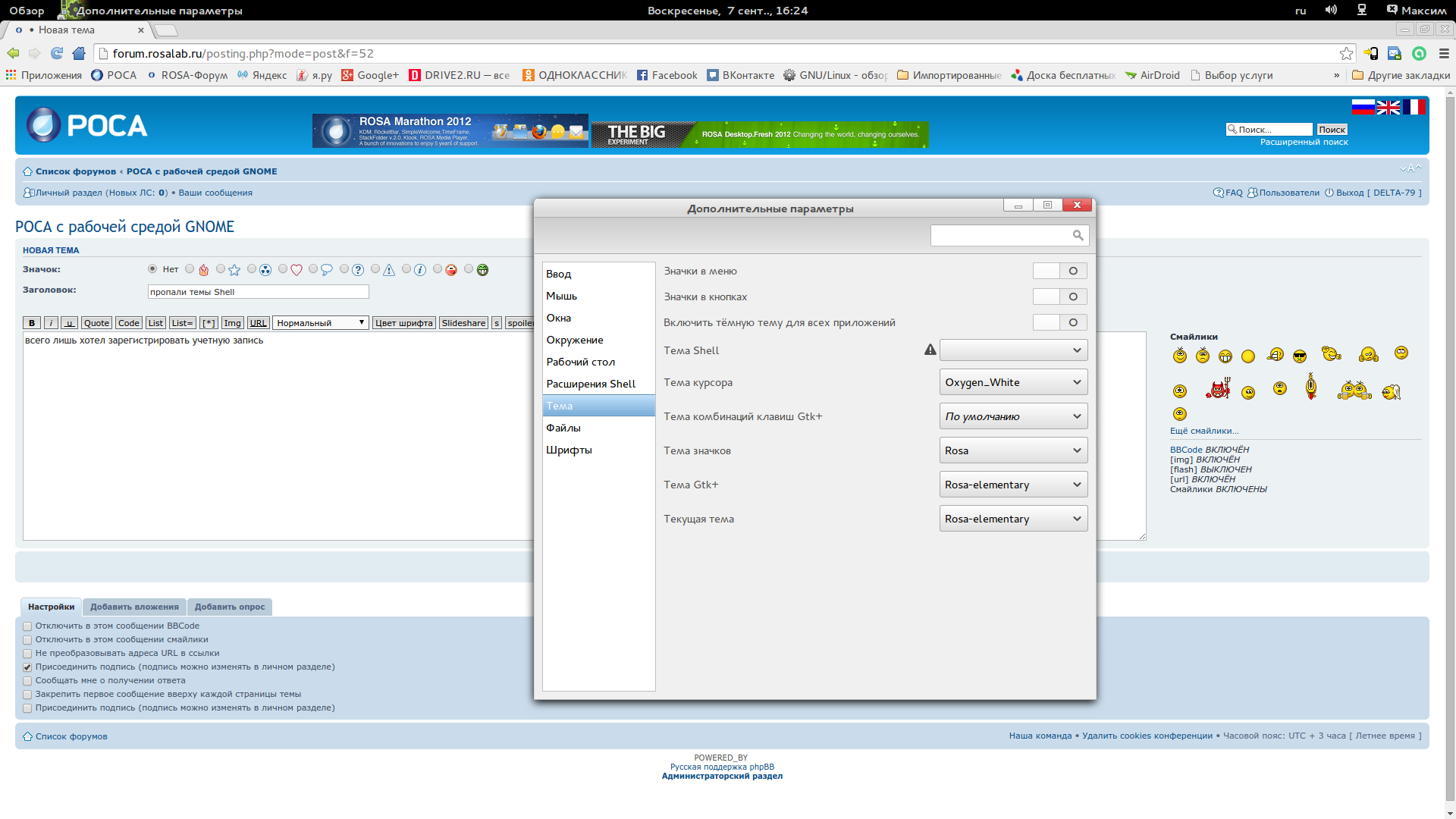Open the Тема значков Rosa dropdown
The width and height of the screenshot is (1456, 819).
coord(1013,450)
